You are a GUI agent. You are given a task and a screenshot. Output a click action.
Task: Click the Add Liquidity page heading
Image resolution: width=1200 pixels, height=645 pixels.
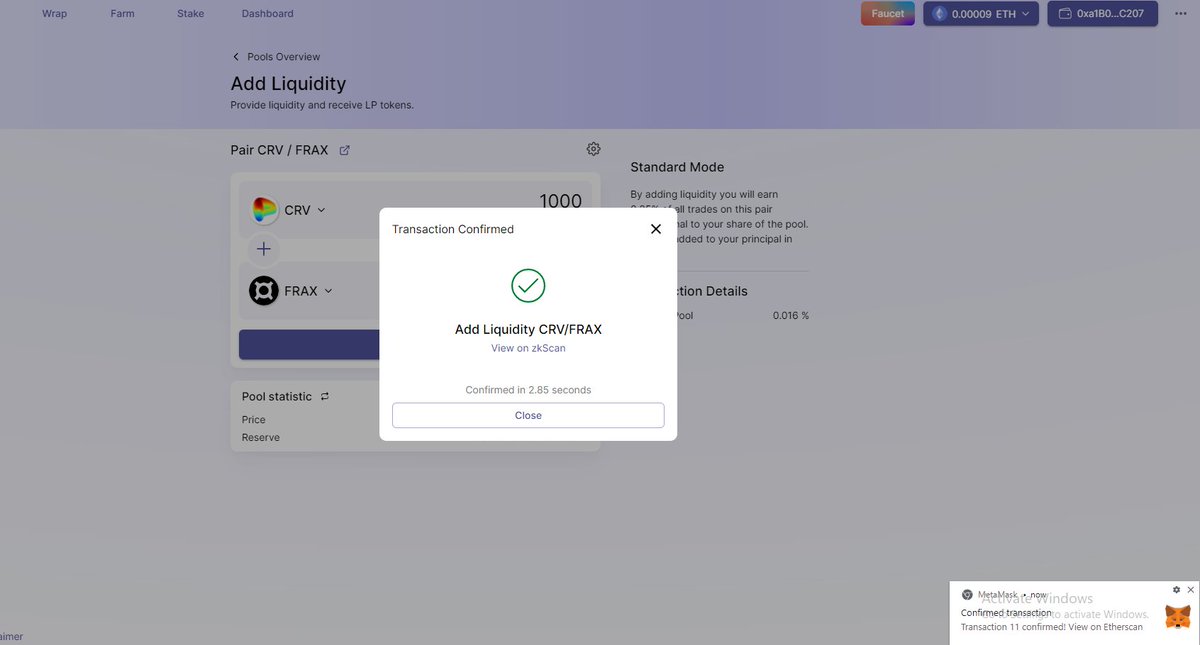[x=288, y=84]
